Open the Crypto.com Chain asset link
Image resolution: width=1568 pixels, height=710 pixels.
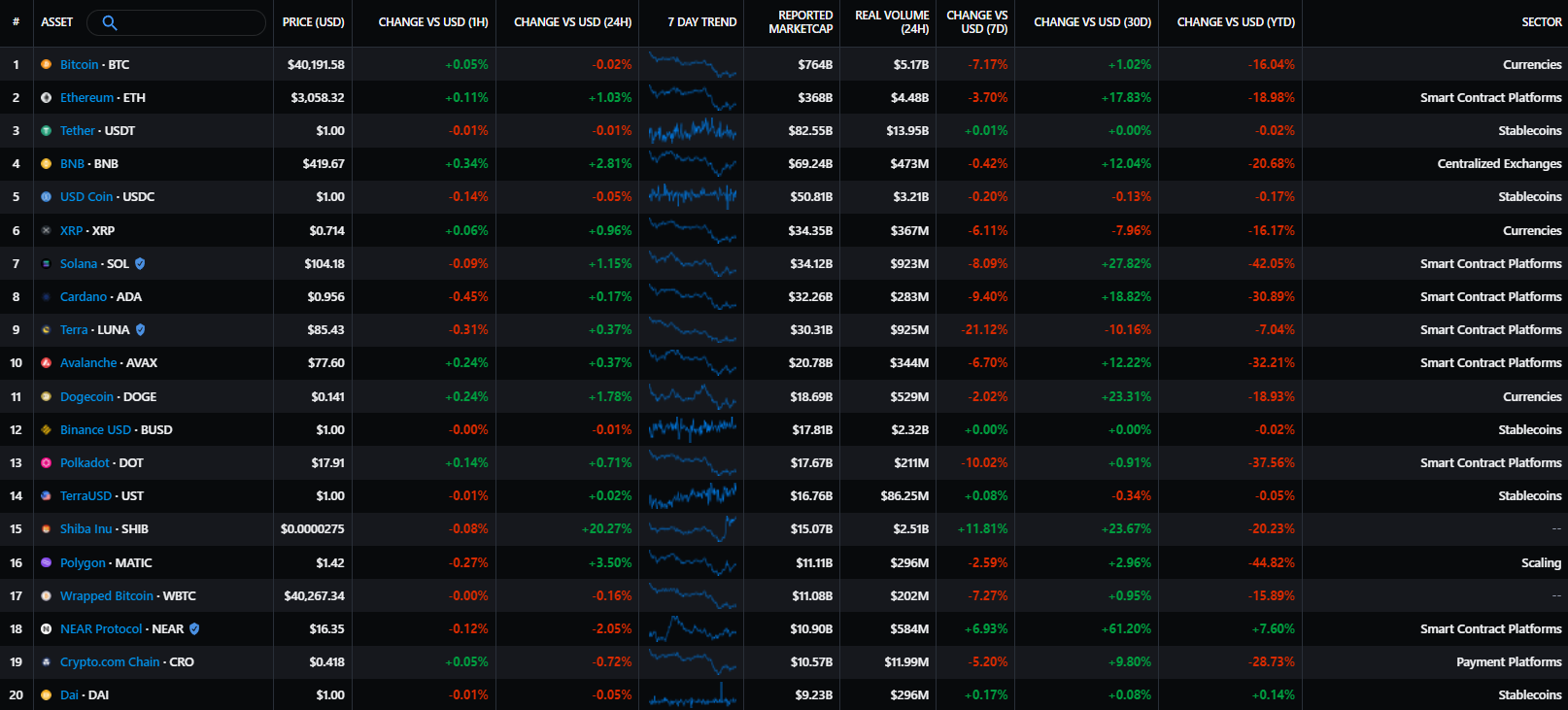[x=110, y=662]
